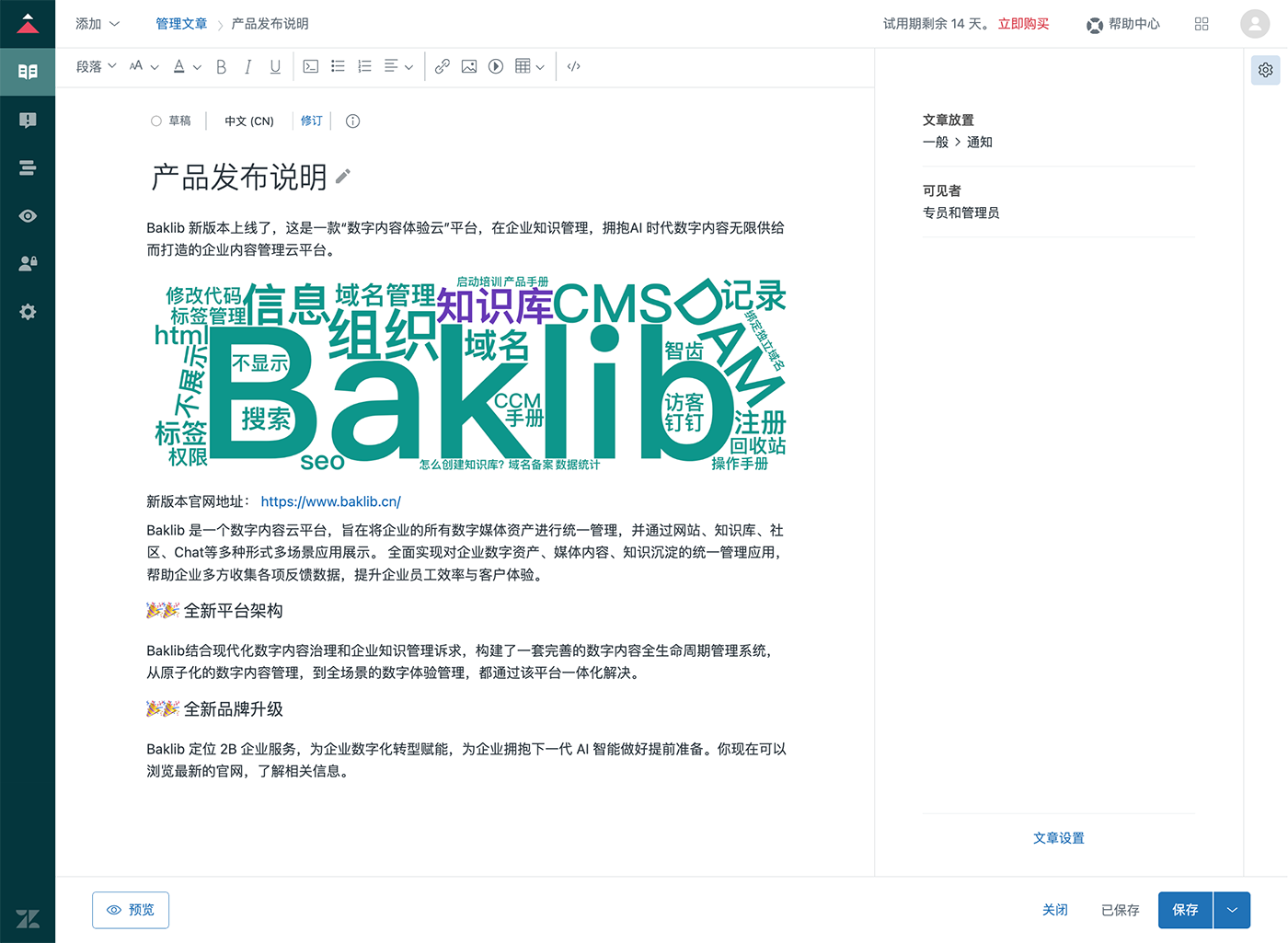The width and height of the screenshot is (1288, 943).
Task: Click the Help Center lifebuoy icon
Action: point(1095,25)
